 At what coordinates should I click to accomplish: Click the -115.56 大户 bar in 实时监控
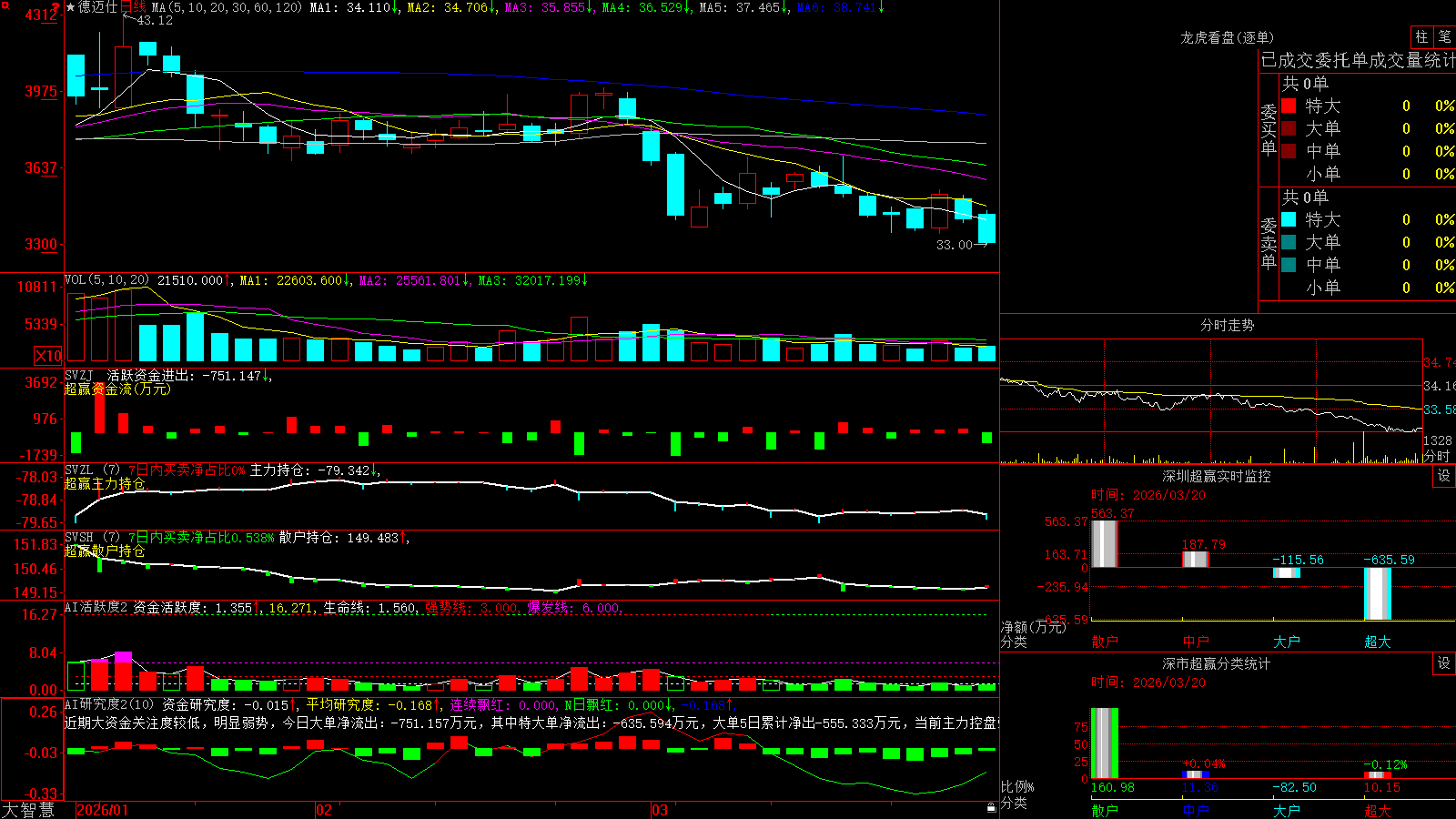click(1286, 572)
